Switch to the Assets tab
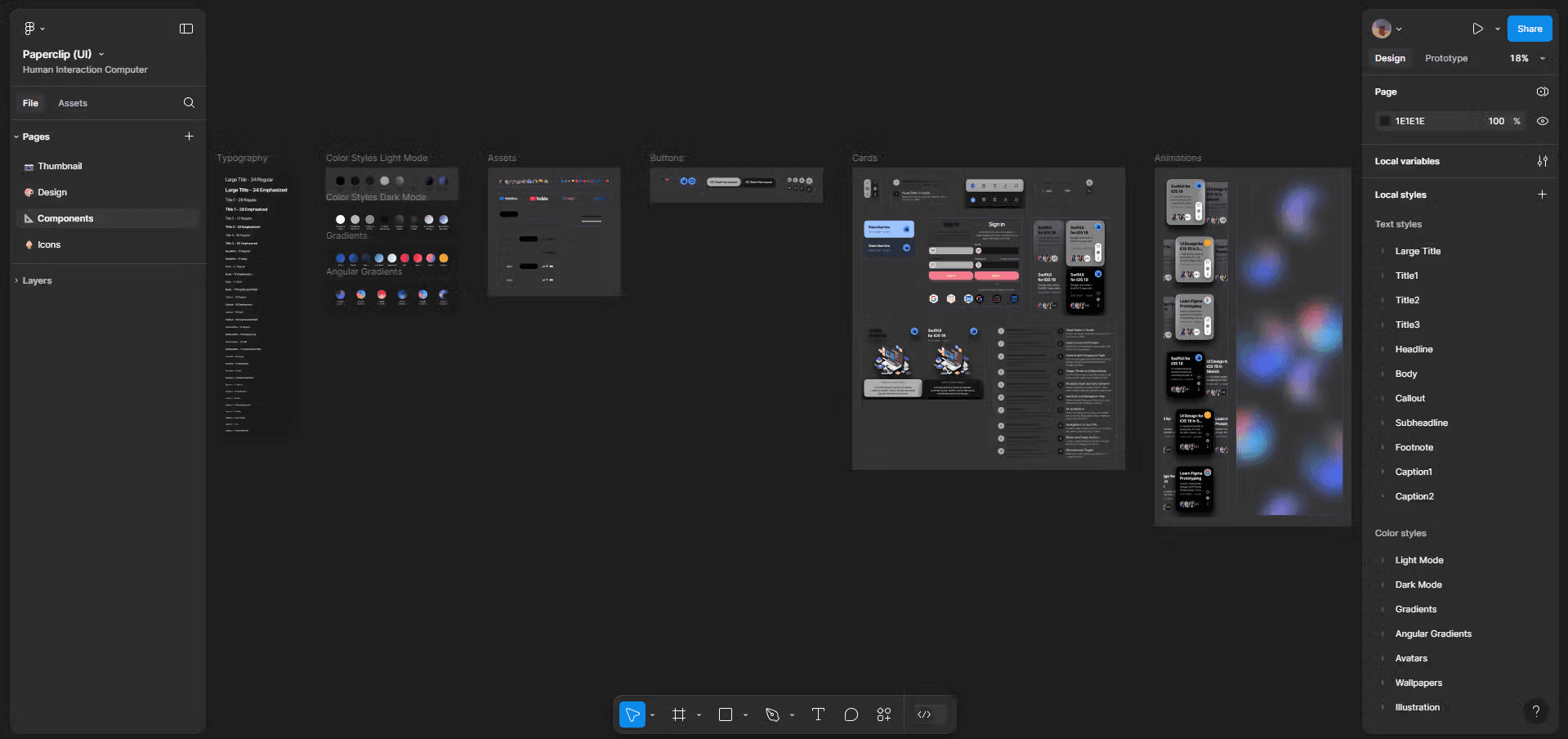Image resolution: width=1568 pixels, height=739 pixels. 73,103
